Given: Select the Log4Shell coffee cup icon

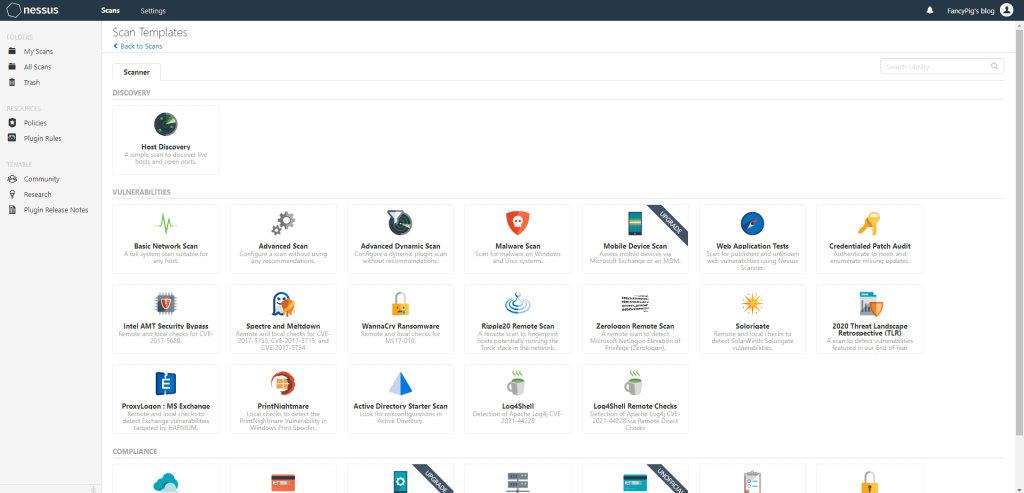Looking at the screenshot, I should pyautogui.click(x=517, y=383).
